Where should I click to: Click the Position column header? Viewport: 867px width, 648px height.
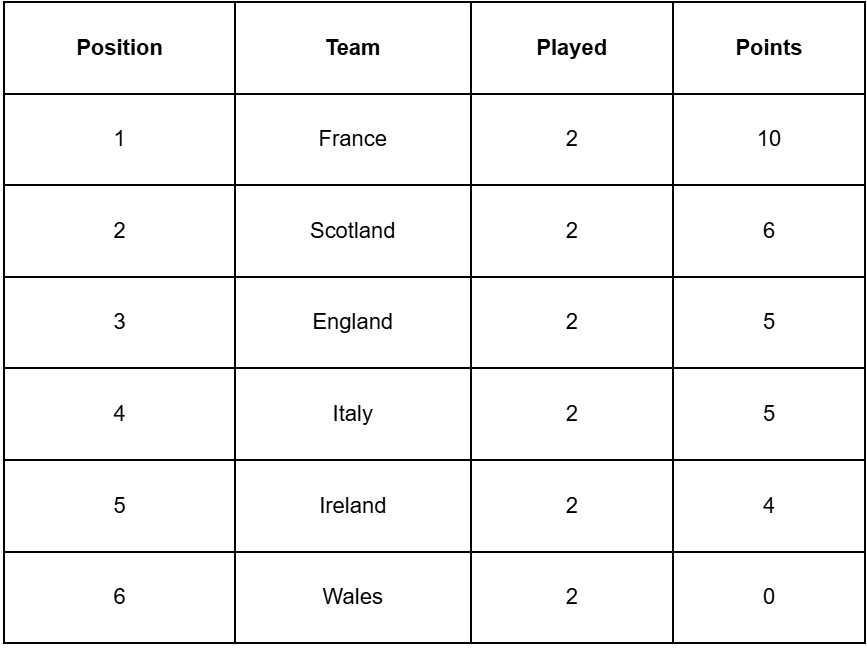pos(119,47)
